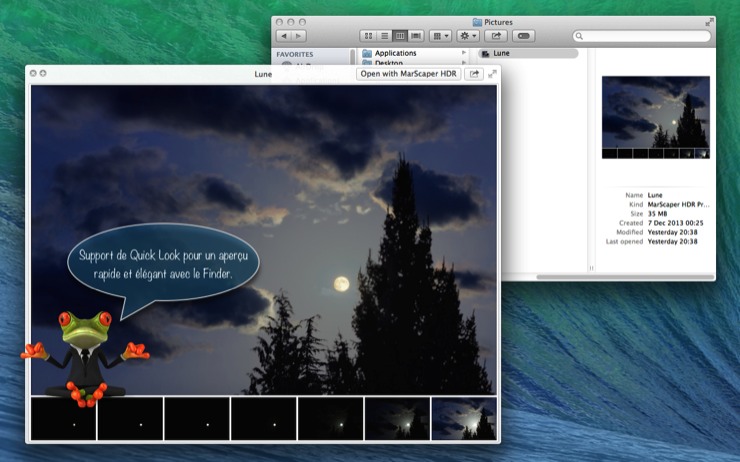The width and height of the screenshot is (740, 462).
Task: Click the Edit Tags toolbar button
Action: [x=524, y=36]
